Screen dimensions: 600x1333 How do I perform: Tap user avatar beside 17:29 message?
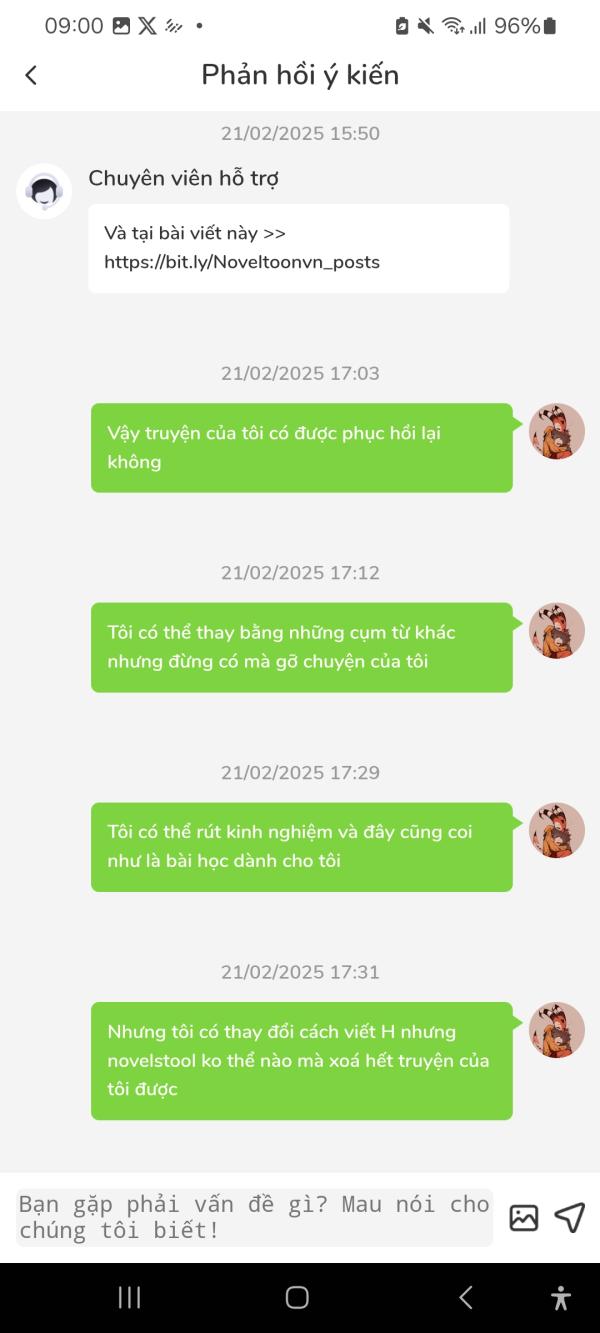pos(557,830)
